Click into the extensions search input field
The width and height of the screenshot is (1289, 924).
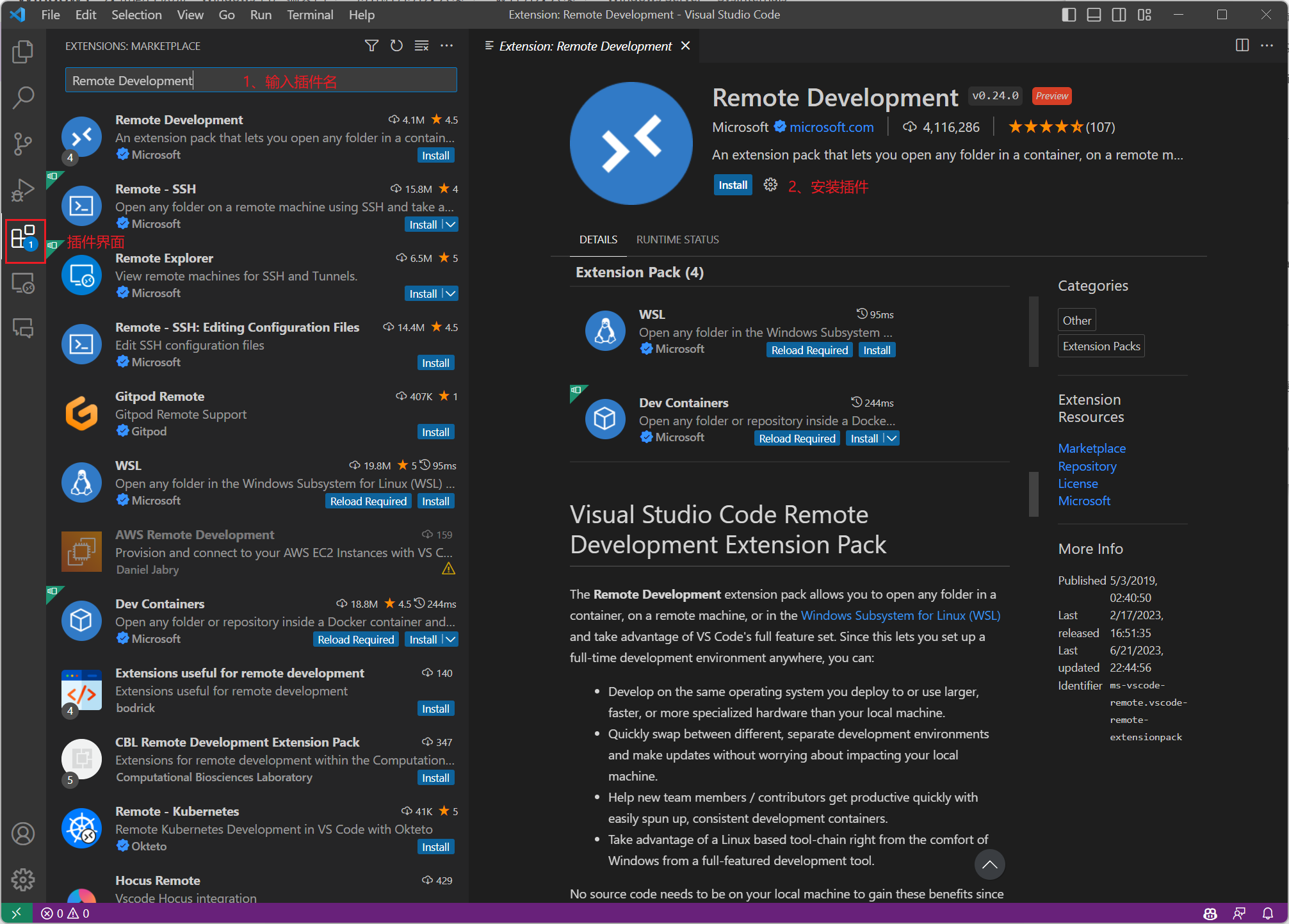click(x=261, y=80)
